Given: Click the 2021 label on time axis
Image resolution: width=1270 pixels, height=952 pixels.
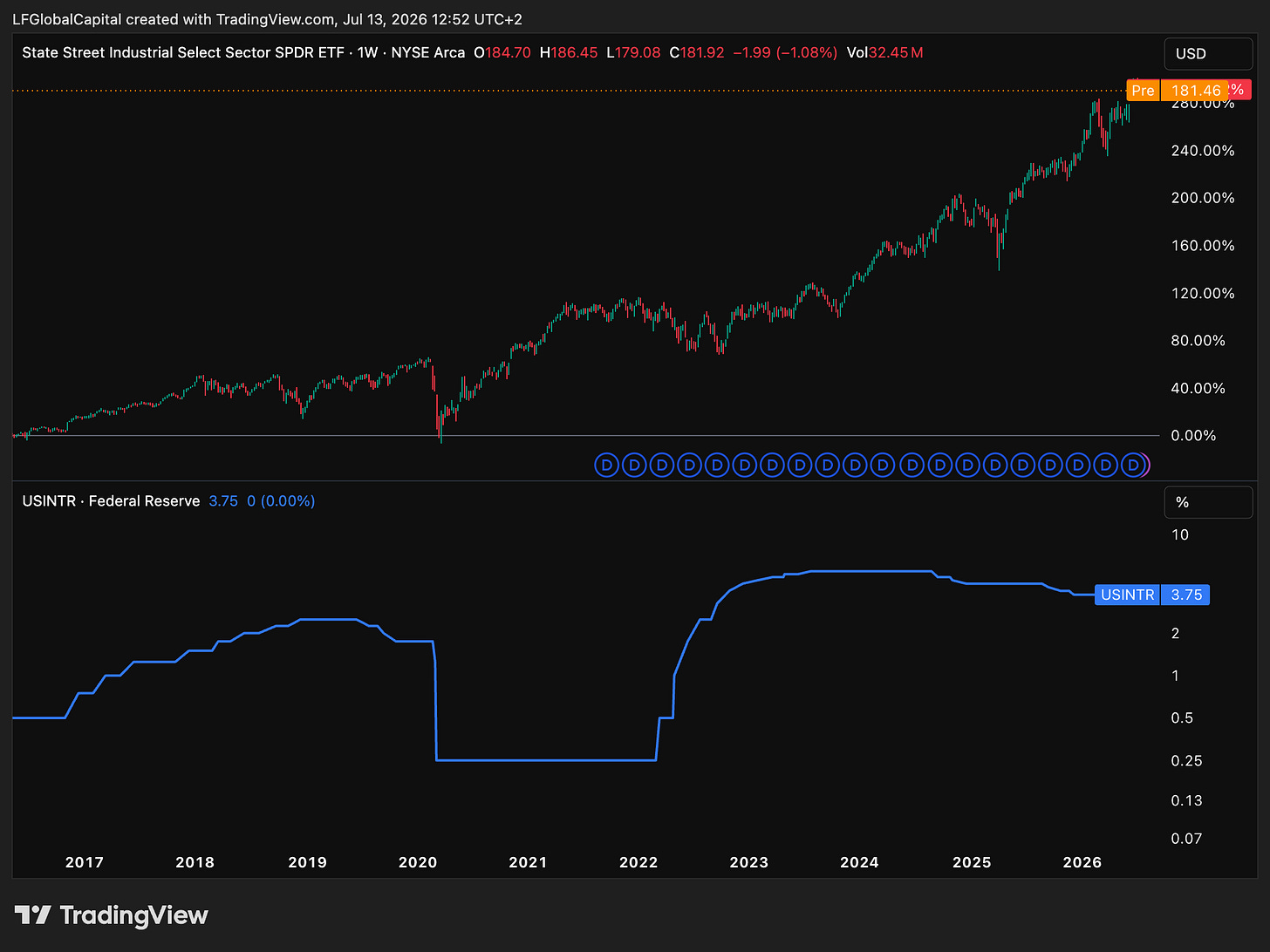Looking at the screenshot, I should pyautogui.click(x=528, y=862).
